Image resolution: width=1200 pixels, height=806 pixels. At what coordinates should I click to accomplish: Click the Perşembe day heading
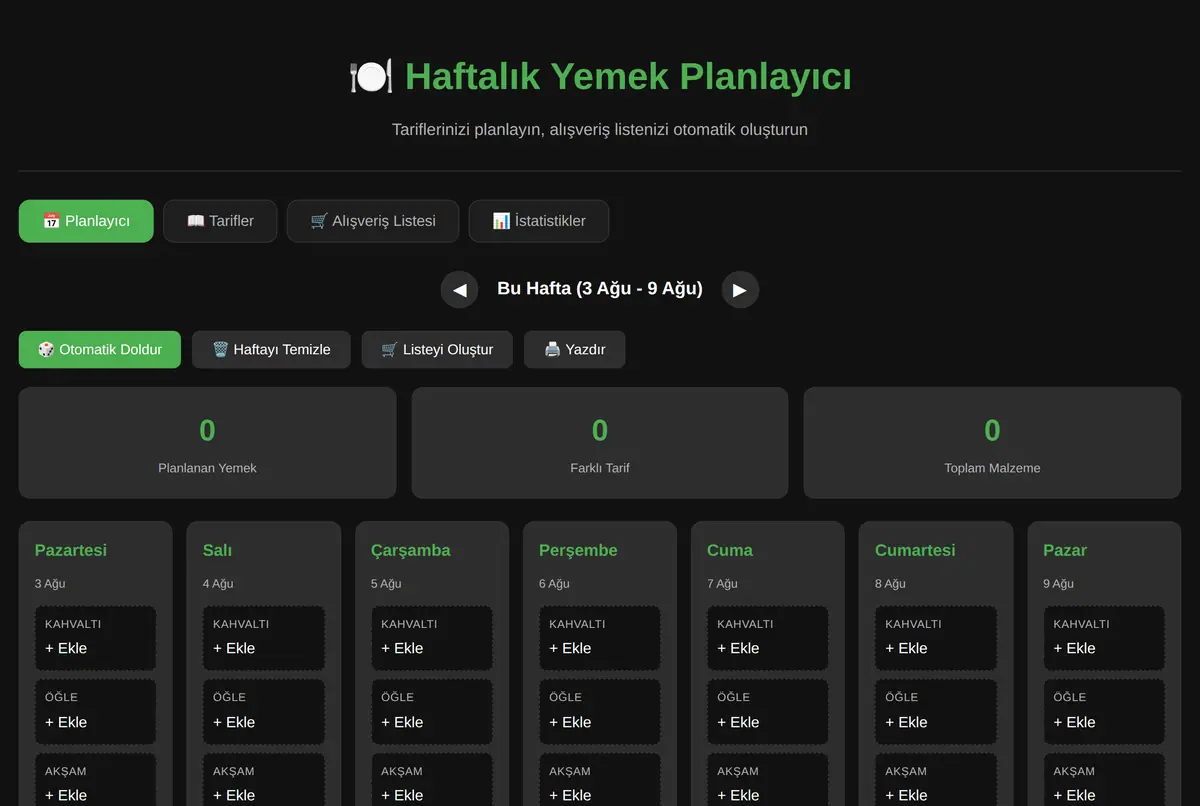tap(578, 550)
